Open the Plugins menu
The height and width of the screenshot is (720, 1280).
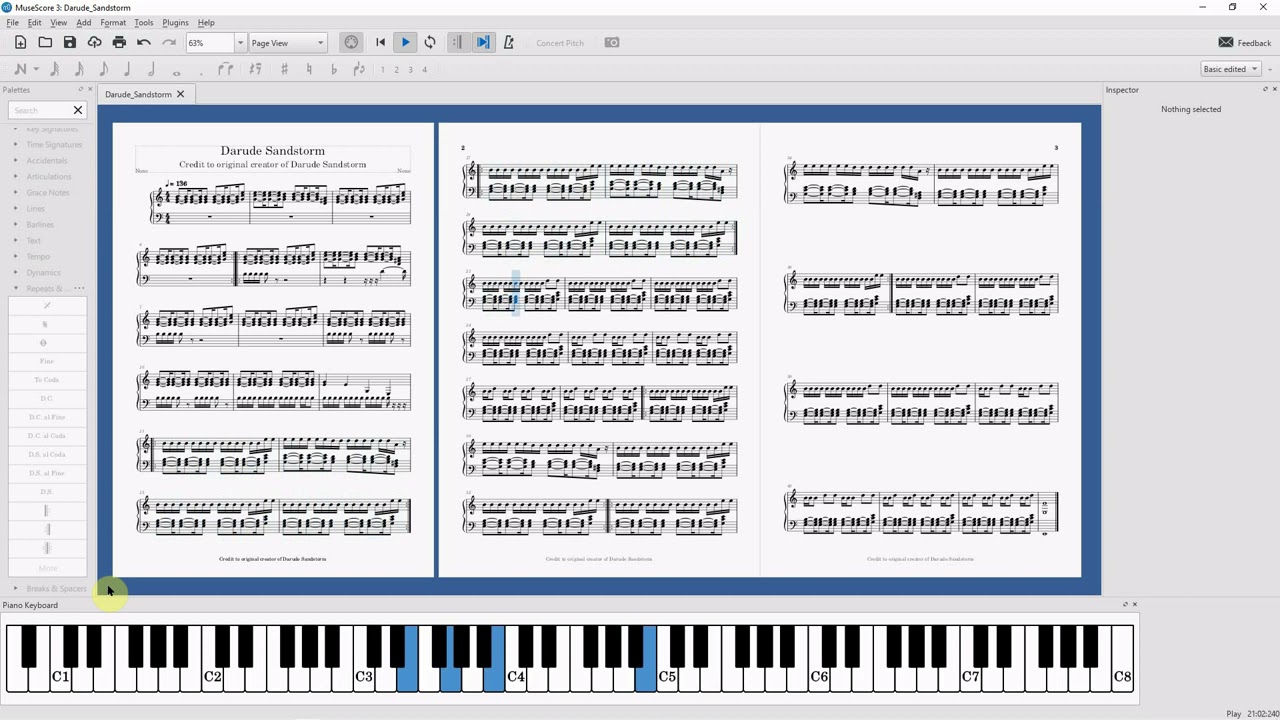click(x=175, y=22)
